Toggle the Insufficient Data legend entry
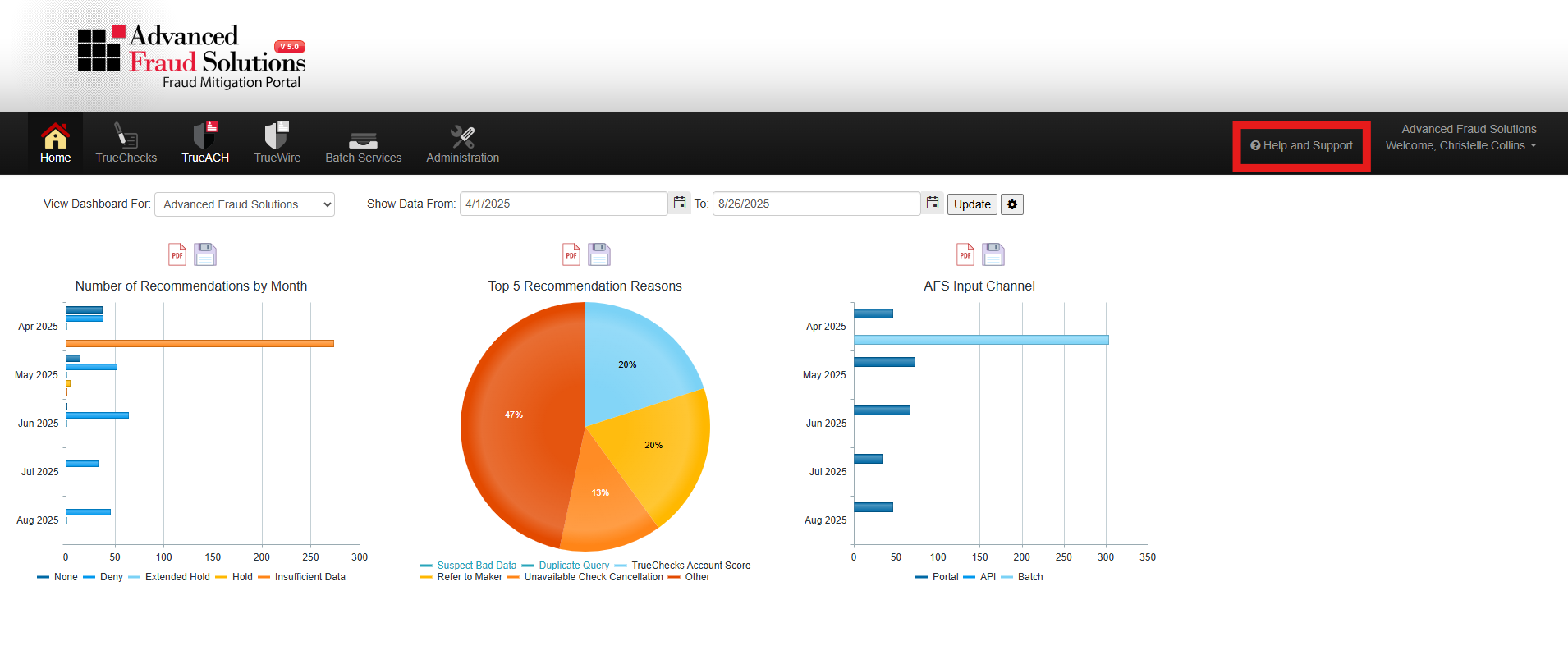The image size is (1568, 655). point(301,577)
